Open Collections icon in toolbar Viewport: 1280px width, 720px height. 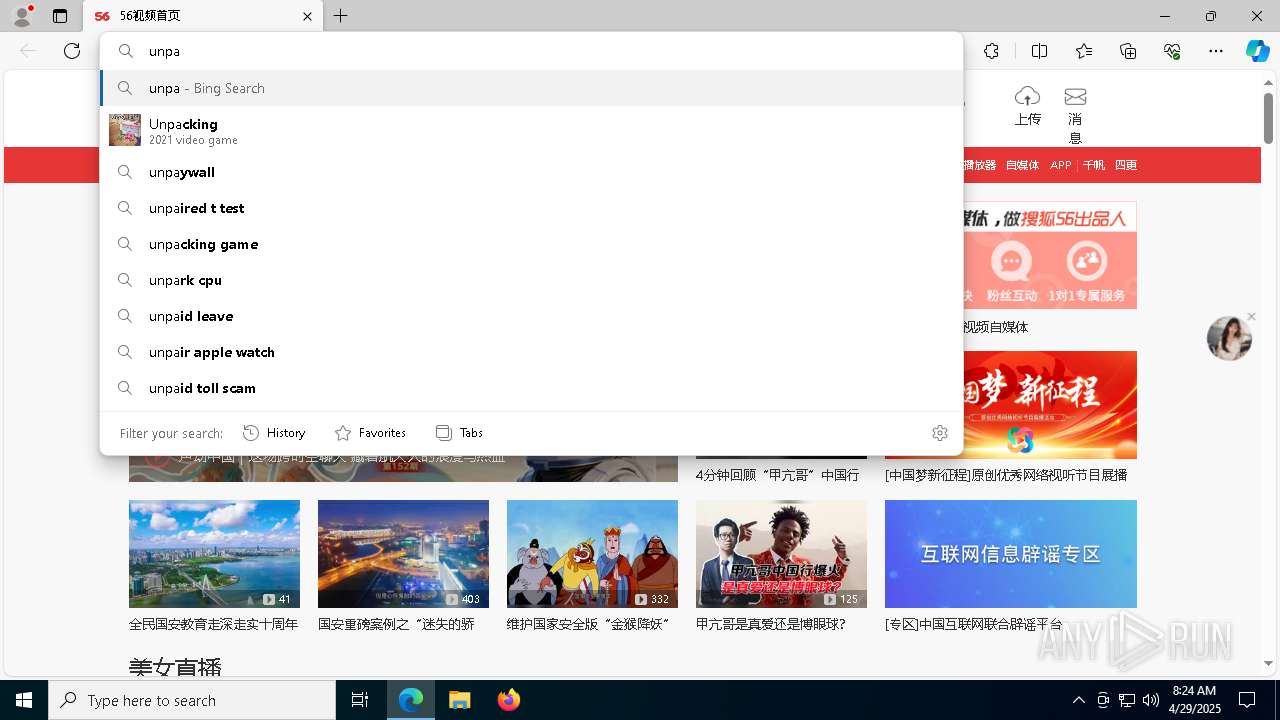(x=1128, y=51)
